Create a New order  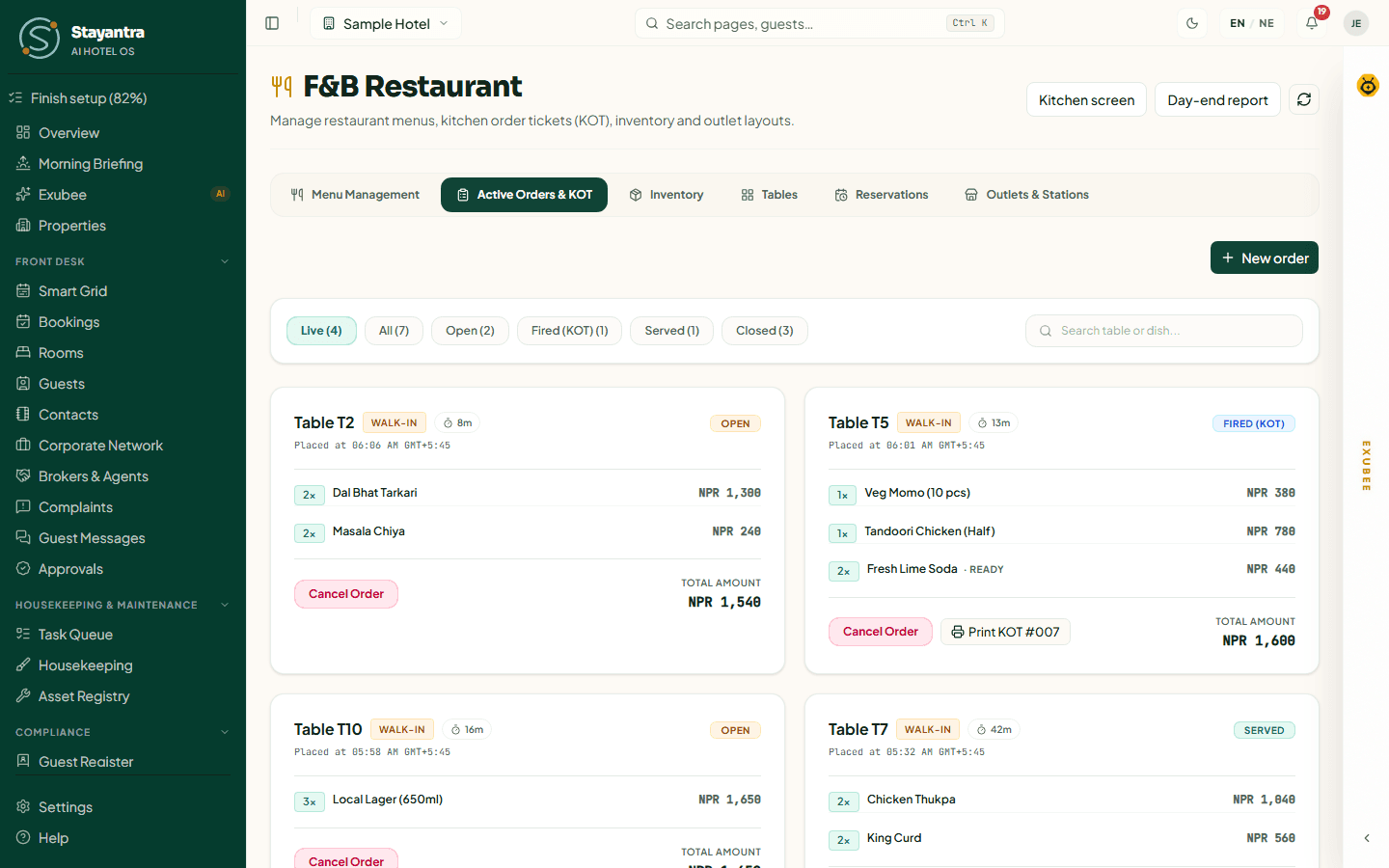(x=1265, y=258)
